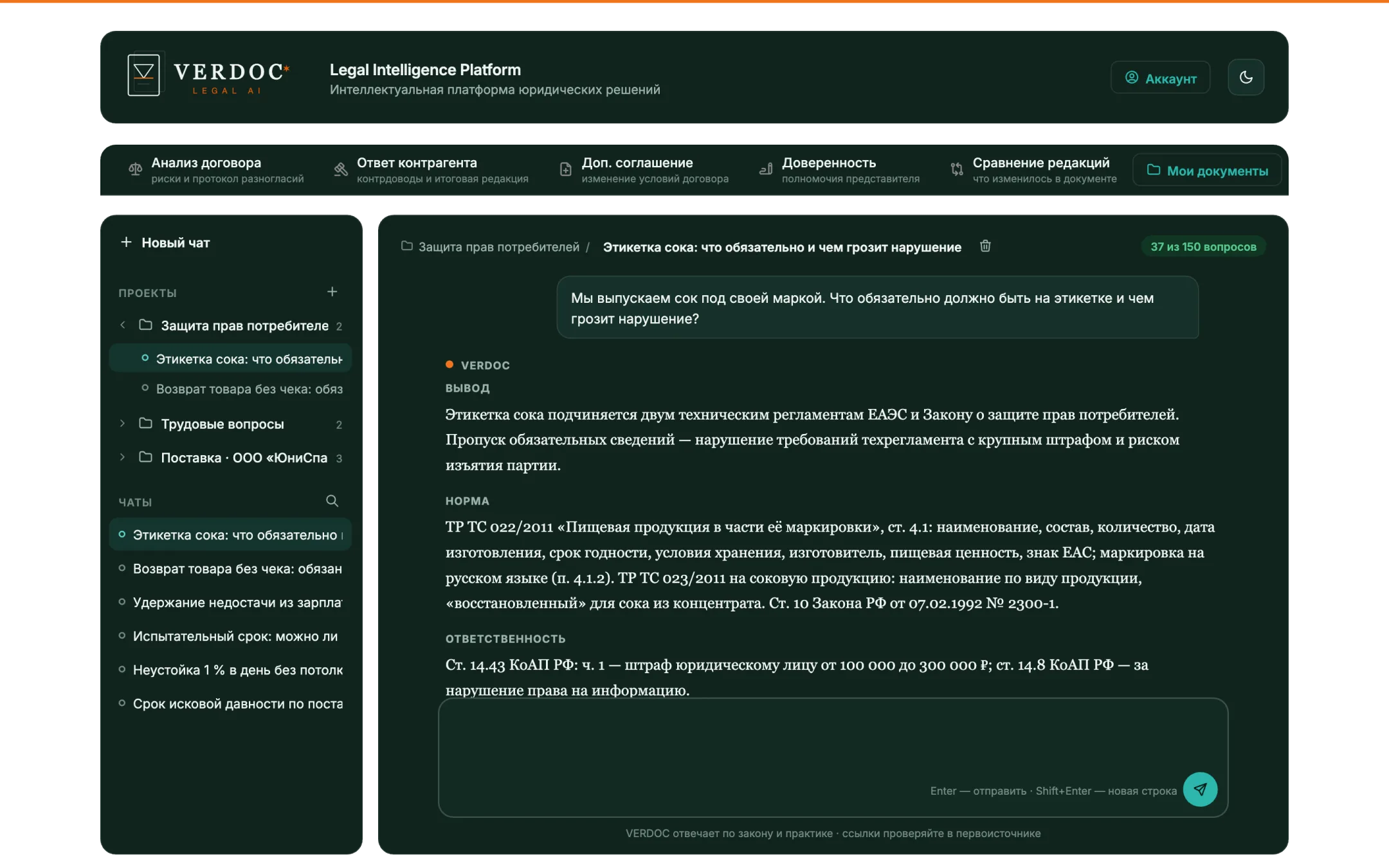The image size is (1389, 868).
Task: Start a Новый чат
Action: point(165,242)
